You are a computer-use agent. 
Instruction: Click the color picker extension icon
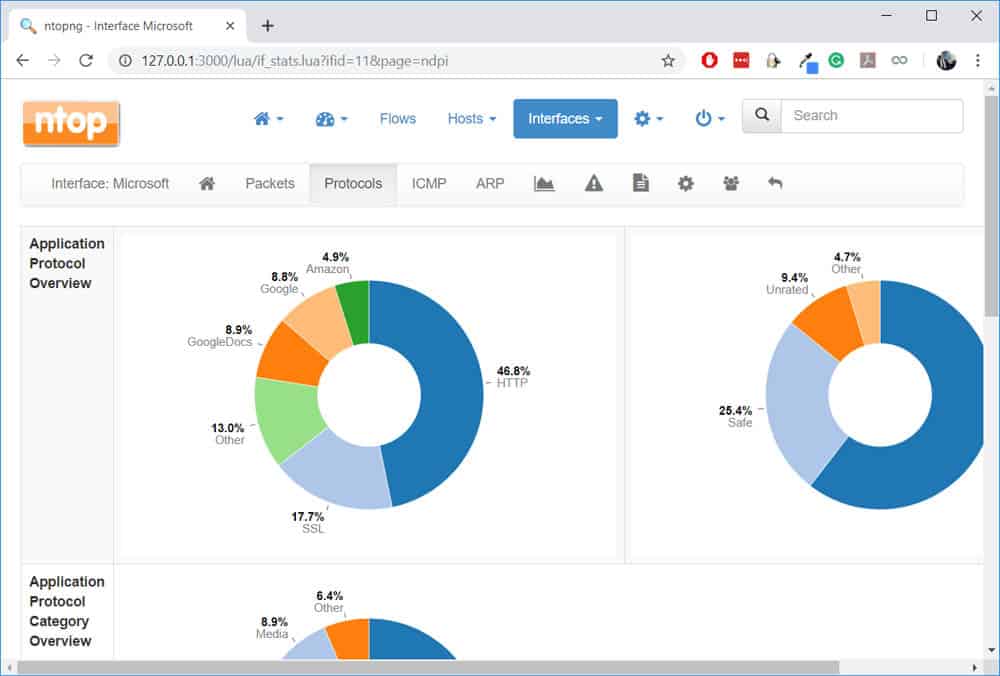[807, 61]
